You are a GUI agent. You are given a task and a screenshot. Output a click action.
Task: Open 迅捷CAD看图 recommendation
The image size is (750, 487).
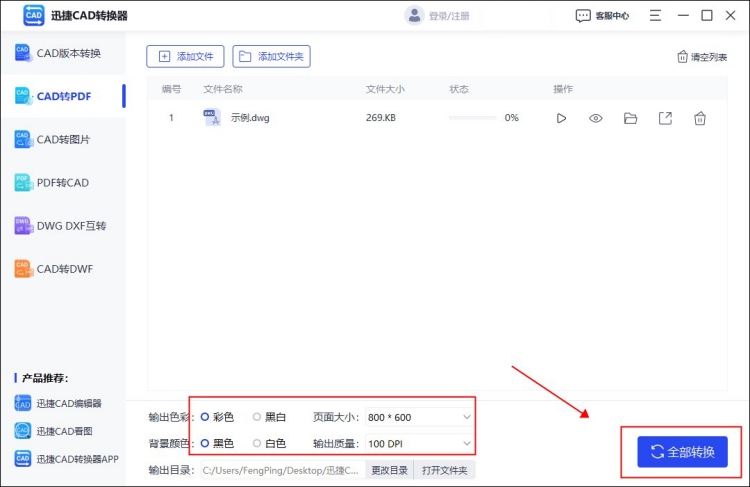(x=53, y=431)
